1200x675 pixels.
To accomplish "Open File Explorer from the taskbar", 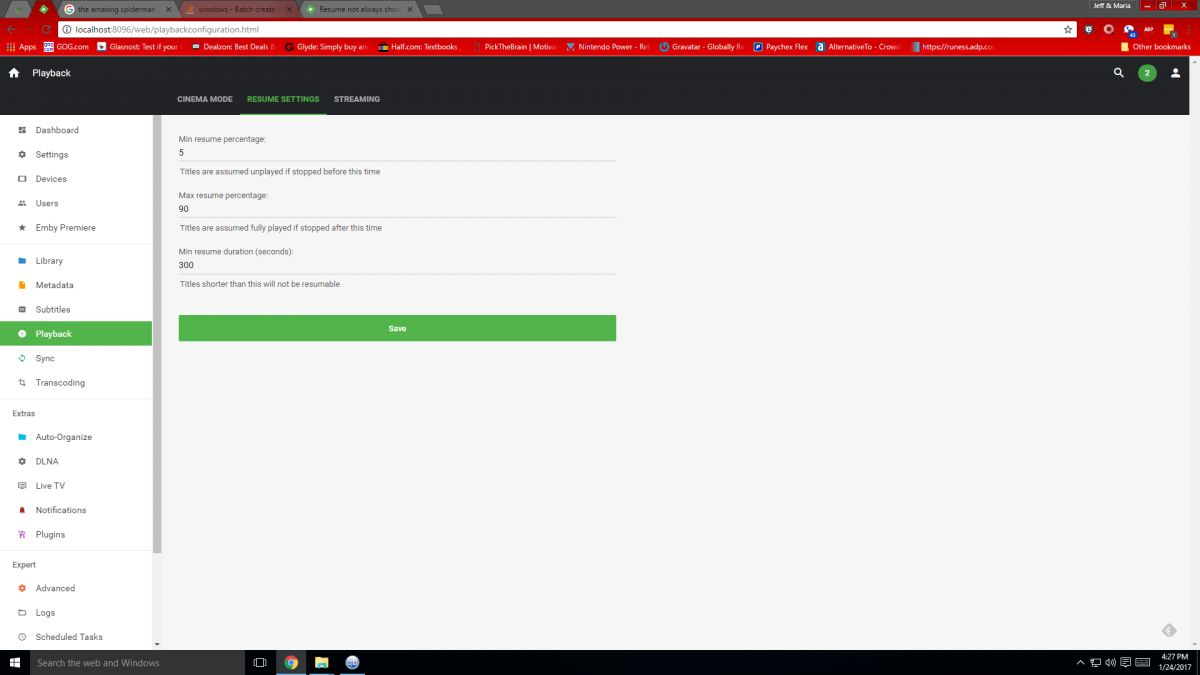I will [x=322, y=662].
